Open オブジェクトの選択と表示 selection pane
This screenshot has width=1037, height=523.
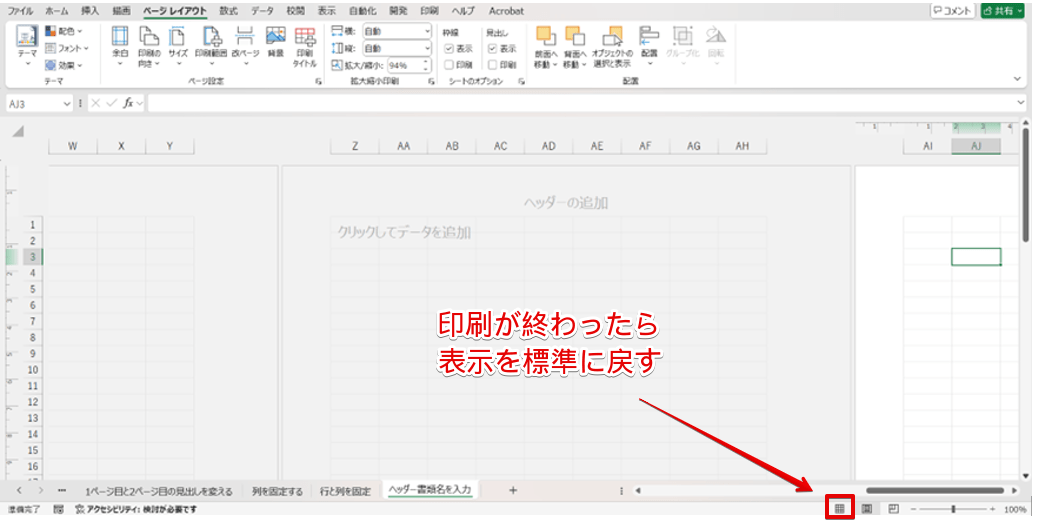click(x=612, y=46)
